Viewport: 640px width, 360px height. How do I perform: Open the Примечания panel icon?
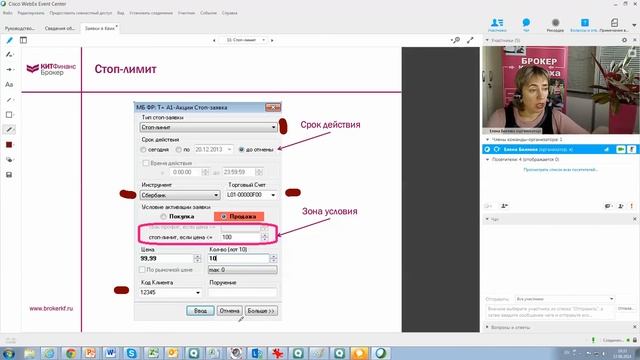[615, 24]
